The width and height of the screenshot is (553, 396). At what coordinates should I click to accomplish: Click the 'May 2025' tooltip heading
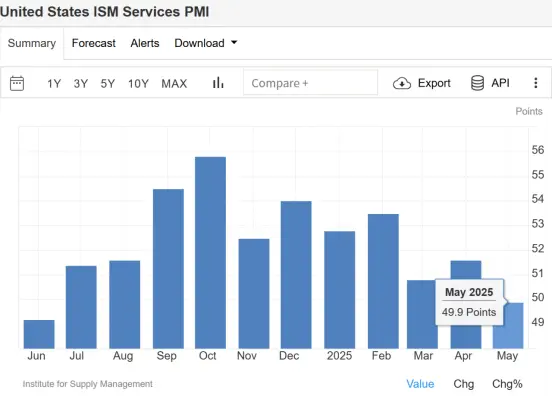(x=469, y=292)
